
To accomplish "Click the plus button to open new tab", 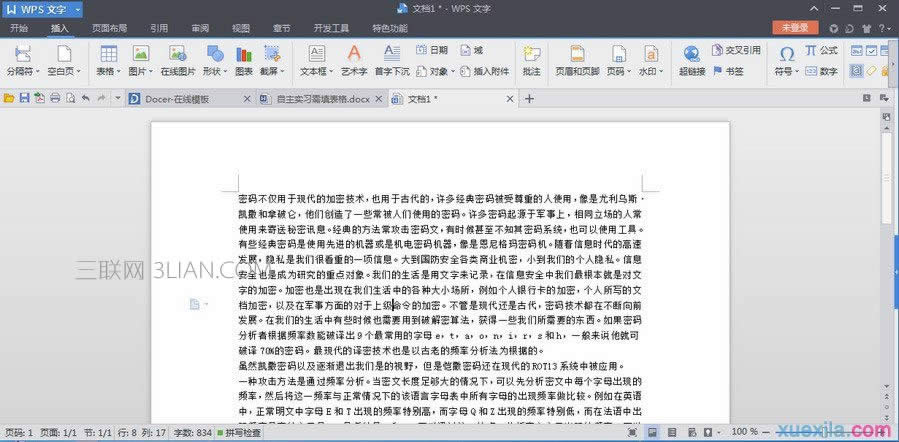I will pos(530,98).
